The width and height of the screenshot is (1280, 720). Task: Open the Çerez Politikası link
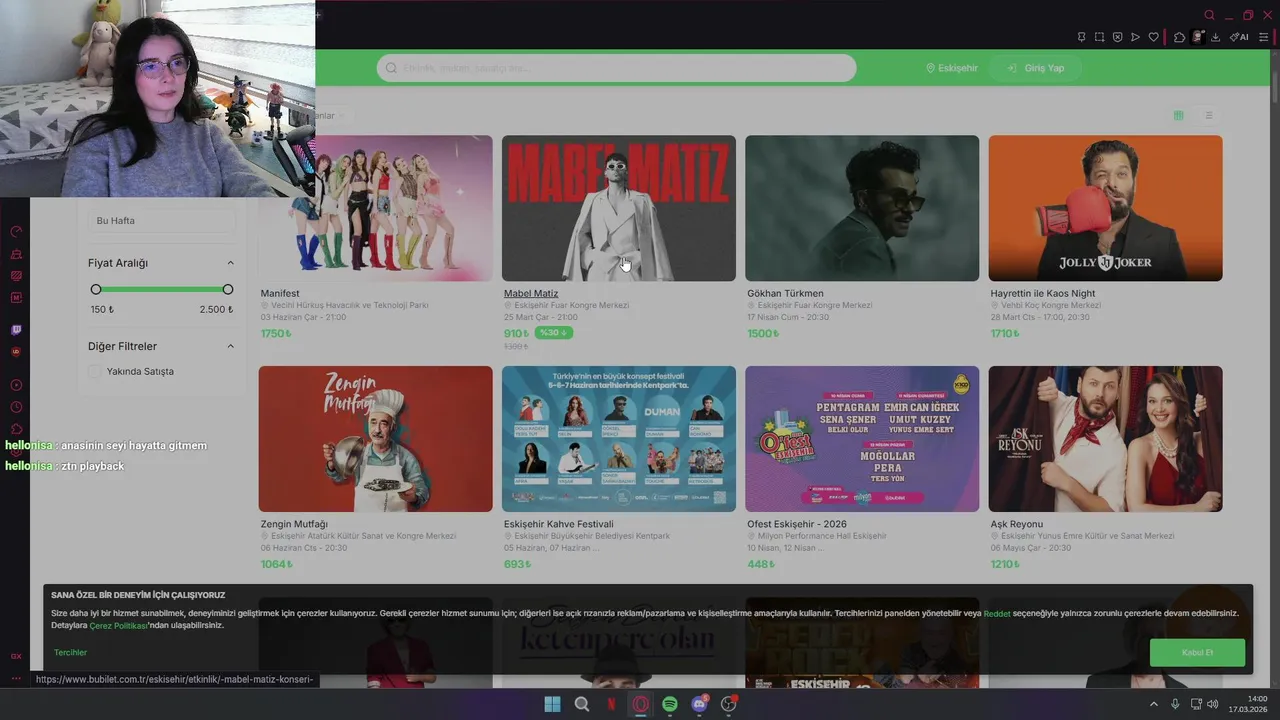click(119, 626)
